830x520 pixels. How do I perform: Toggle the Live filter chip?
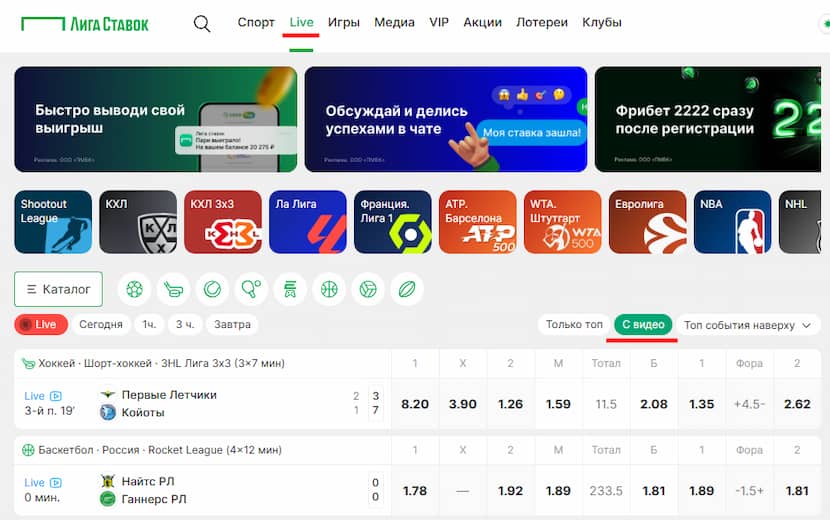[x=41, y=324]
